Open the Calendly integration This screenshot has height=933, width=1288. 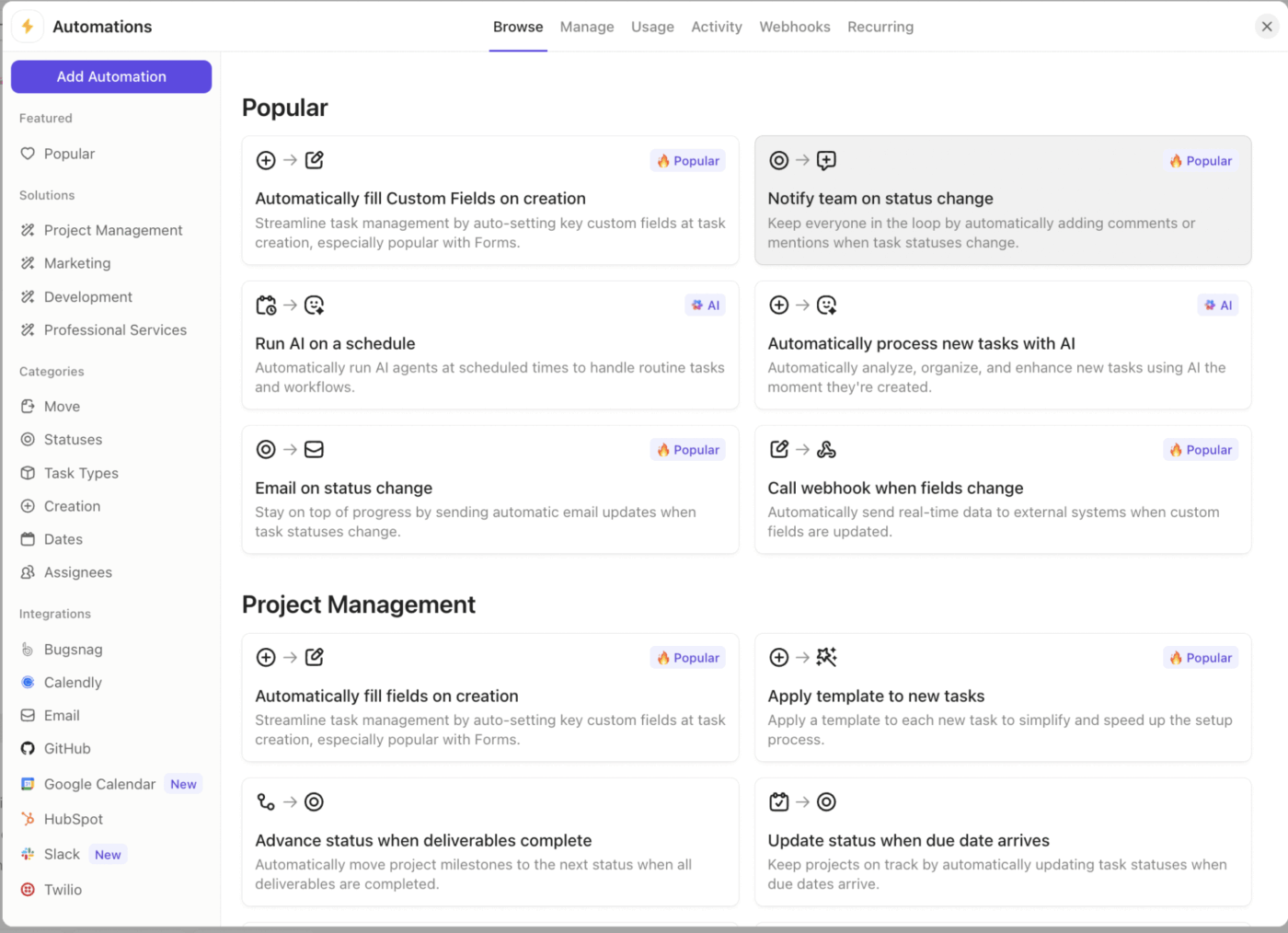click(73, 683)
